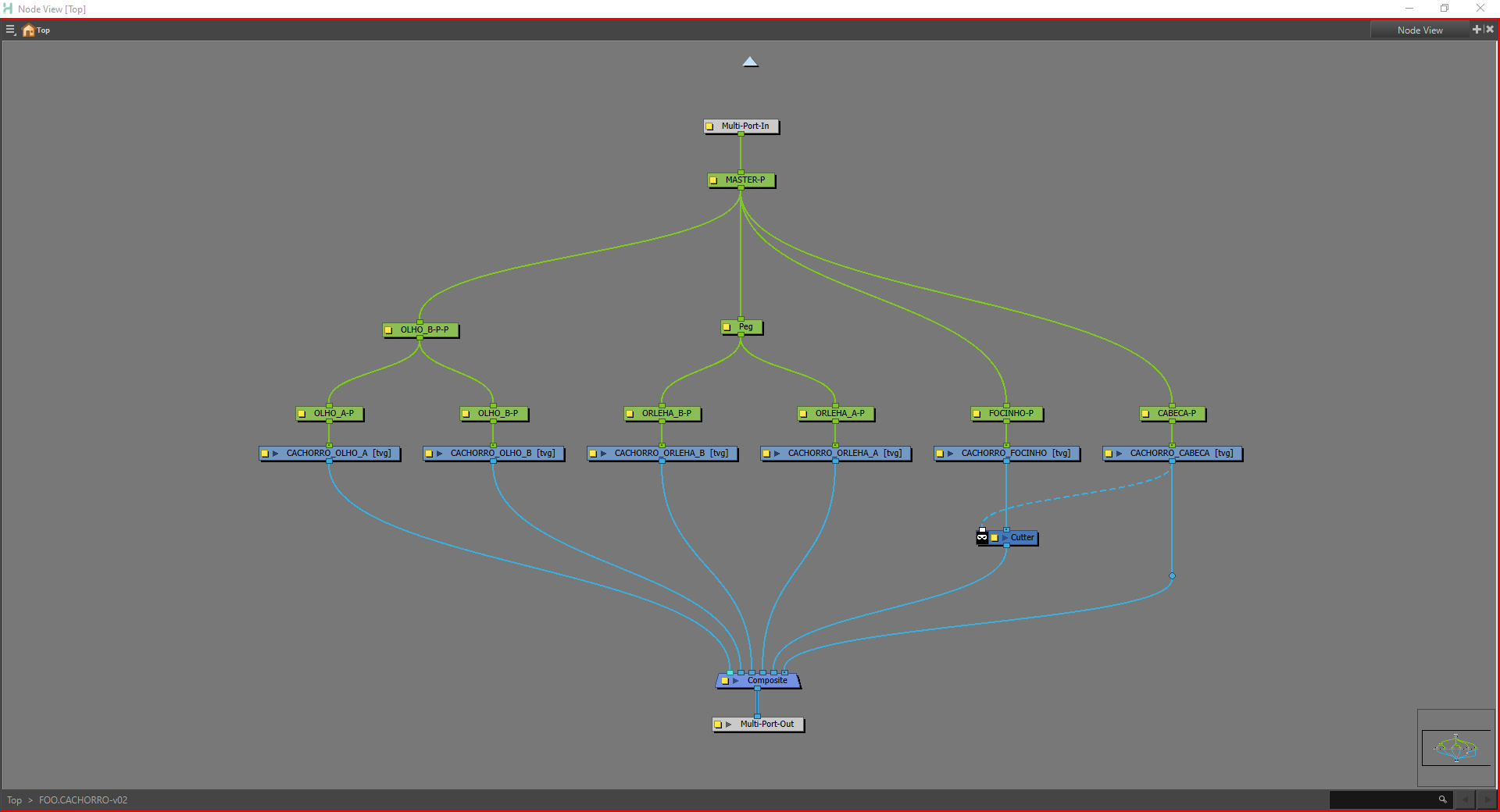Click the CACHORRO_CABECA node color swatch
The height and width of the screenshot is (812, 1500).
coord(1108,454)
